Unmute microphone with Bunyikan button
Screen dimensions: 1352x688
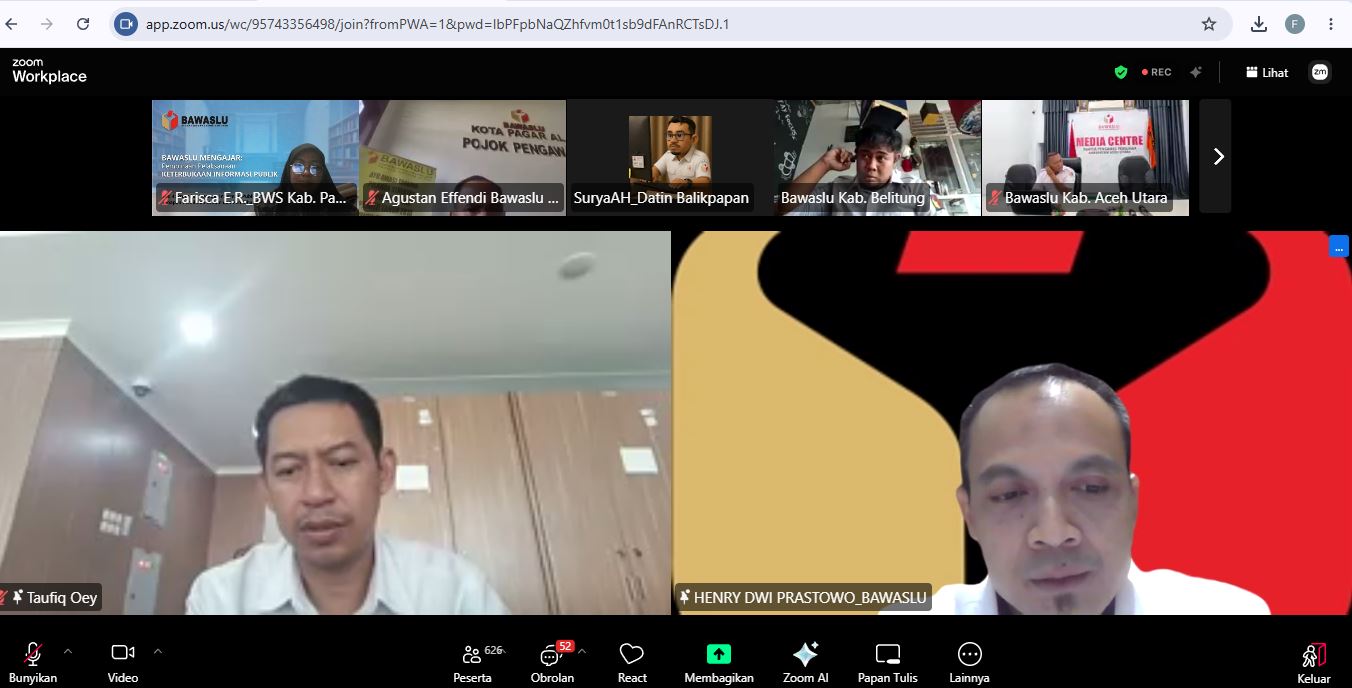click(33, 662)
